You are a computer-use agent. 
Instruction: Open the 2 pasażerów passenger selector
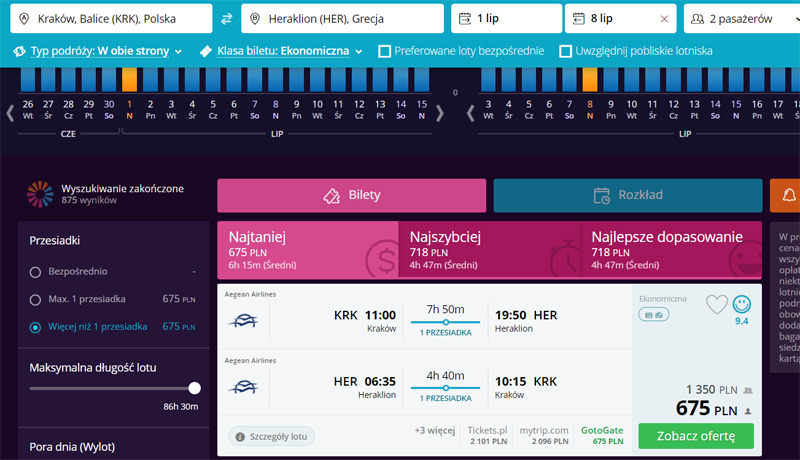(742, 19)
